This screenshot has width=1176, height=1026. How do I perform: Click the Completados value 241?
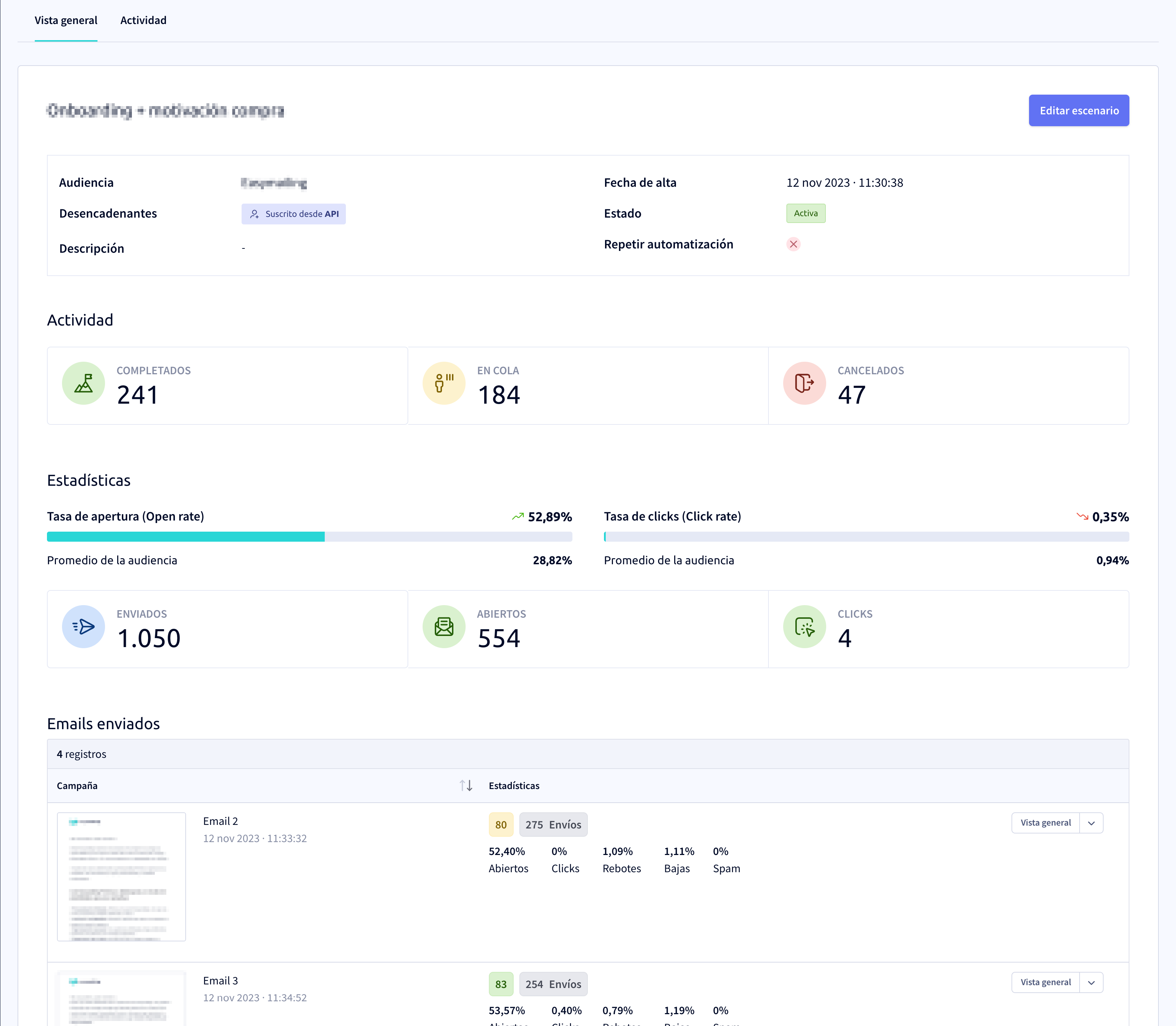137,395
